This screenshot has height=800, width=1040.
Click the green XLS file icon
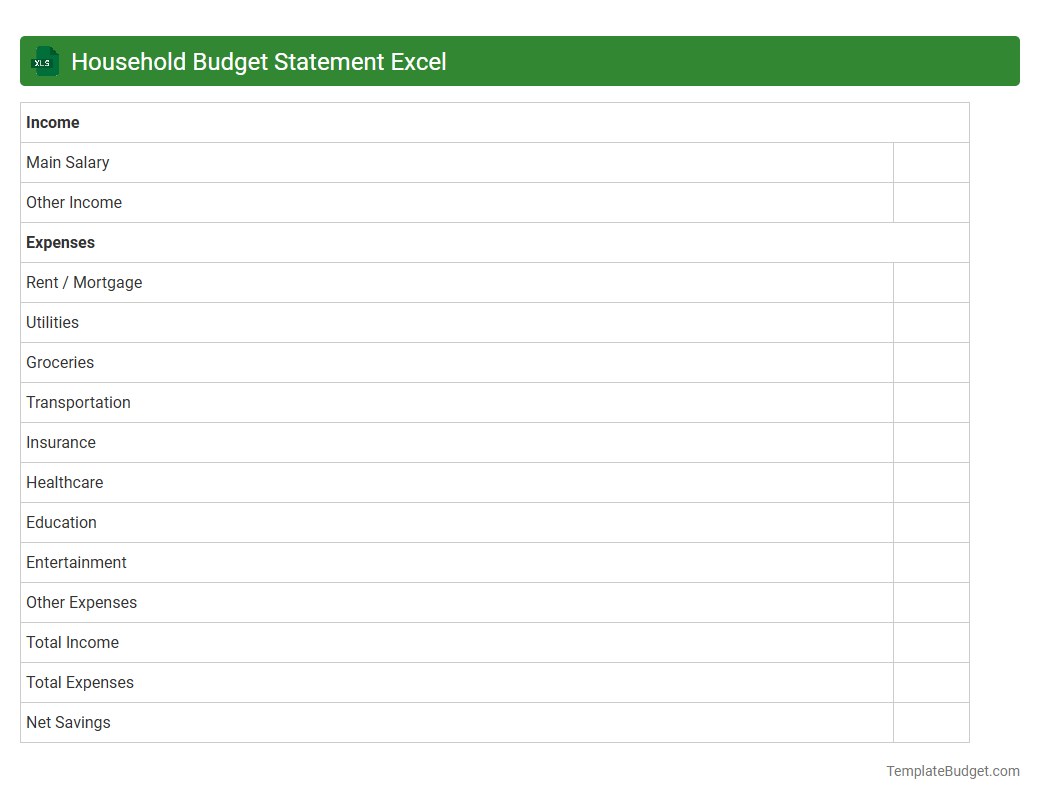44,61
